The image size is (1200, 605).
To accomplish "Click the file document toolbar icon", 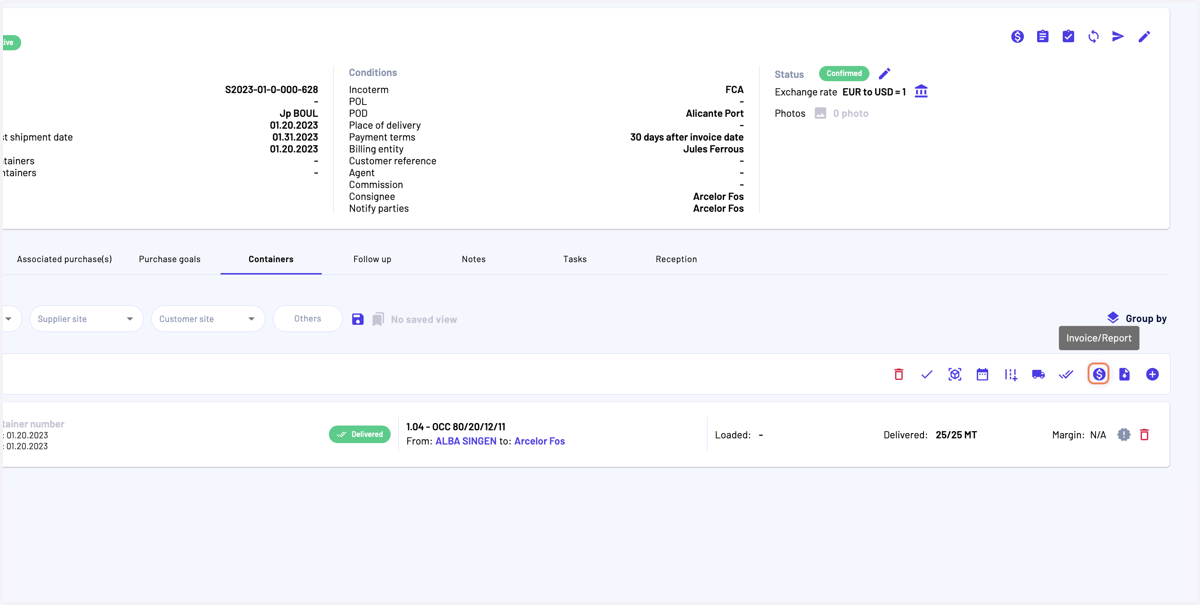I will point(1124,375).
